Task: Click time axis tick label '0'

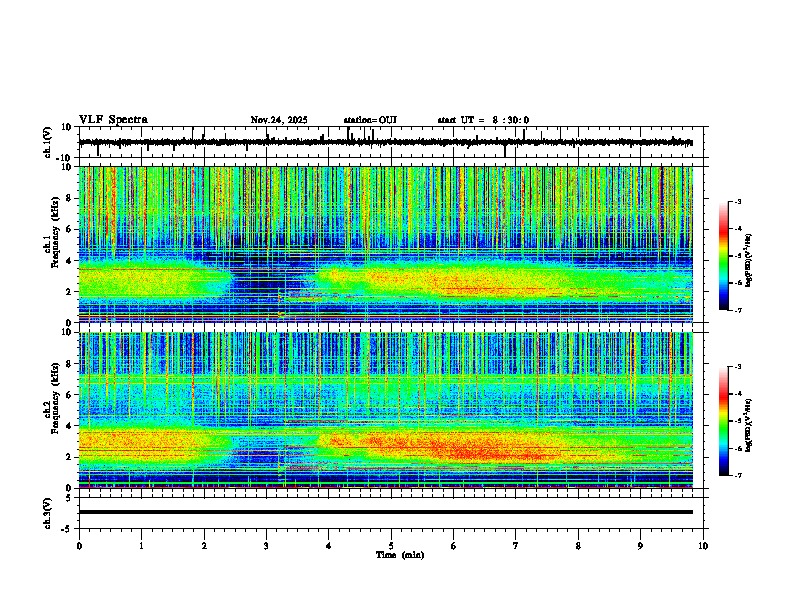Action: coord(79,546)
